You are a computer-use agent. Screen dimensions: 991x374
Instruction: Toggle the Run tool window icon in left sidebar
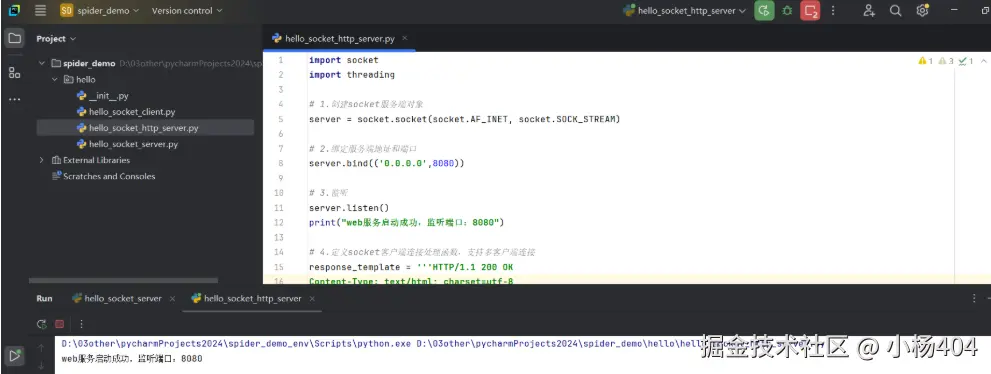click(14, 356)
